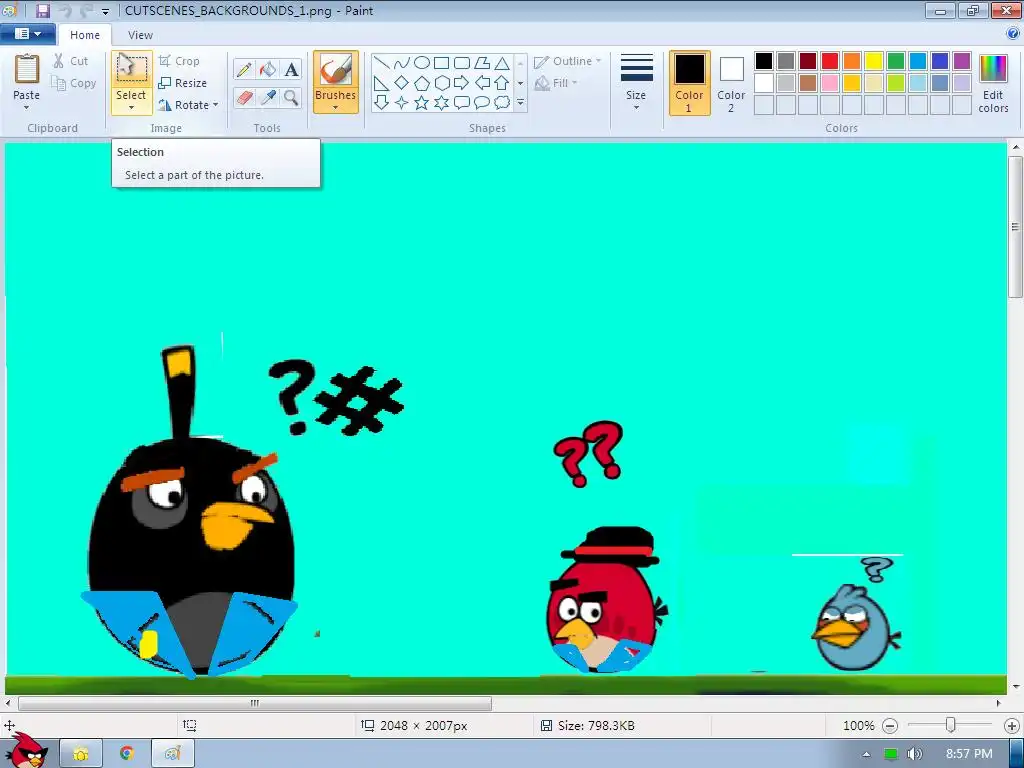Click the zoom slider handle
Image resolution: width=1024 pixels, height=768 pixels.
(x=951, y=725)
